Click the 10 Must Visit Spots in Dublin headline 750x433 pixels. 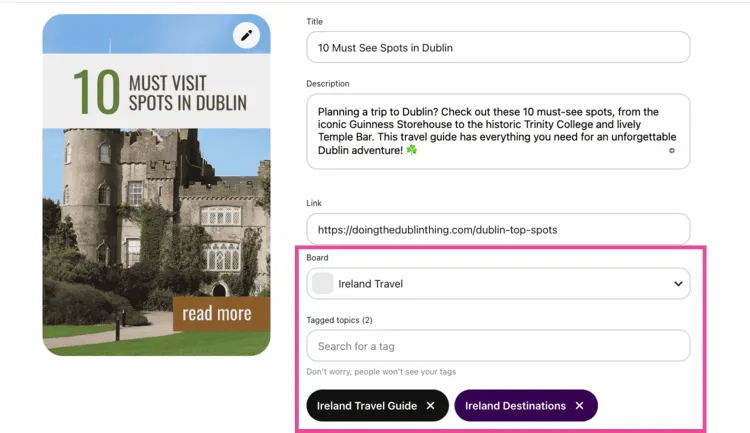click(x=160, y=92)
